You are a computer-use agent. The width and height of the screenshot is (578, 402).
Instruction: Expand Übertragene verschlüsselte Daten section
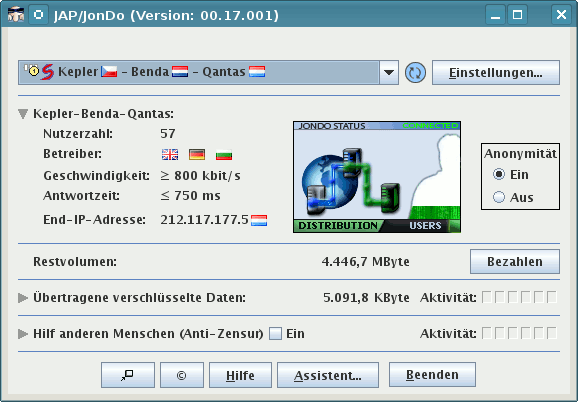click(23, 298)
